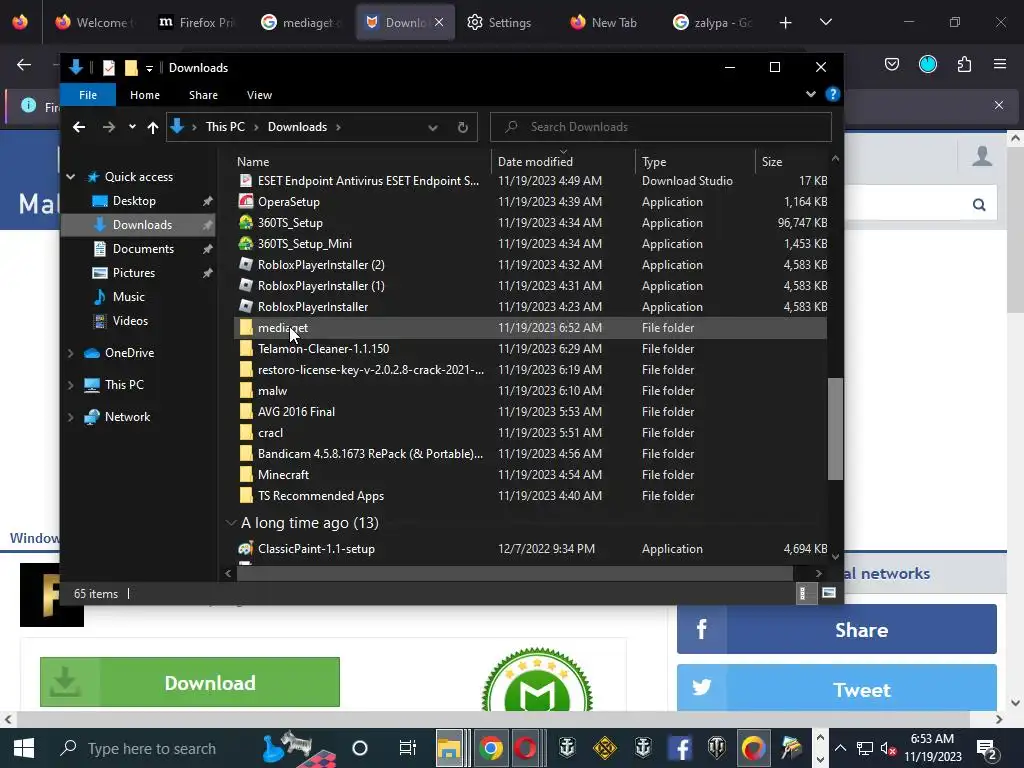Open the View ribbon tab
Viewport: 1024px width, 768px height.
click(259, 95)
